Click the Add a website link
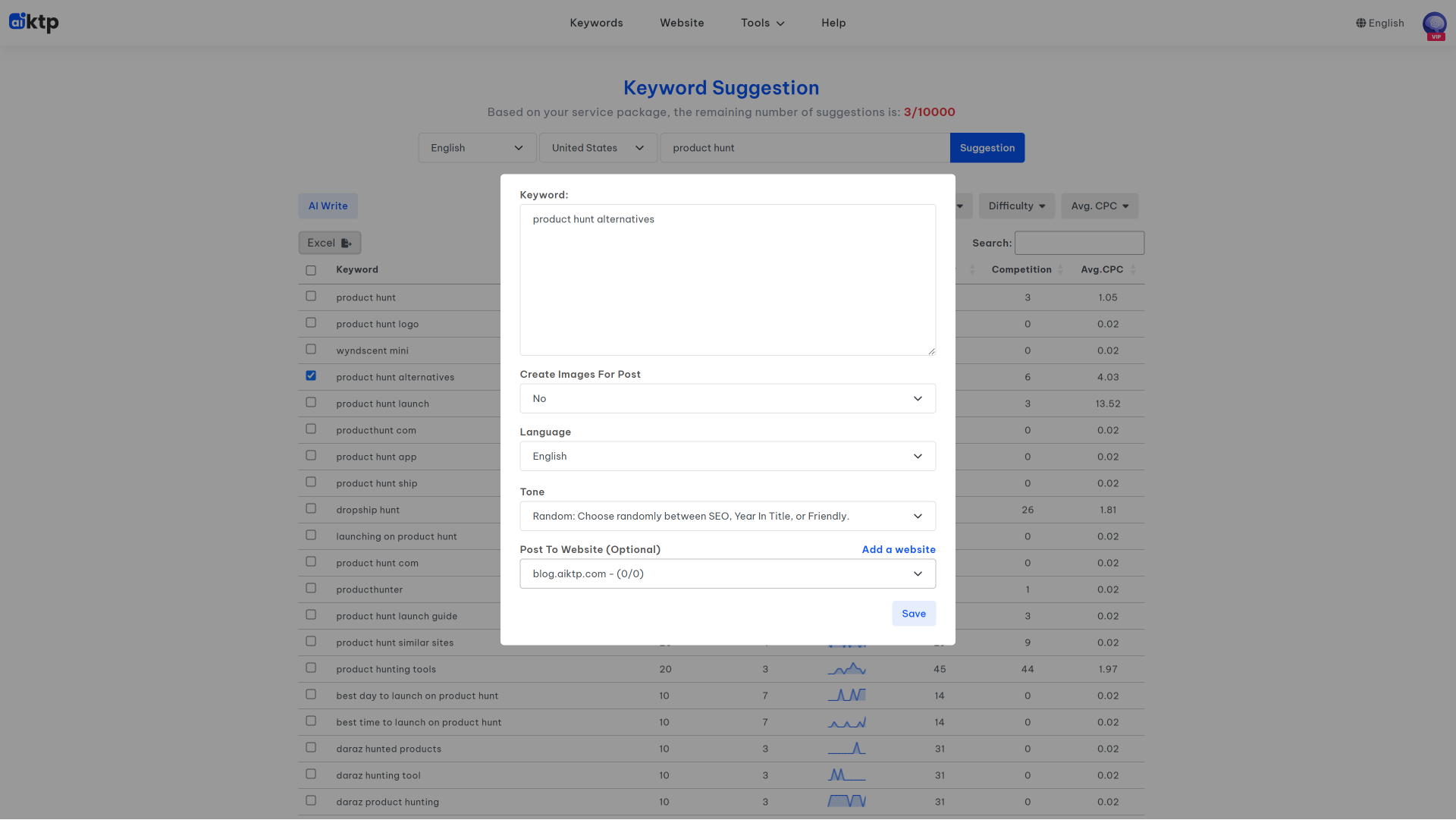The image size is (1456, 820). (x=899, y=550)
